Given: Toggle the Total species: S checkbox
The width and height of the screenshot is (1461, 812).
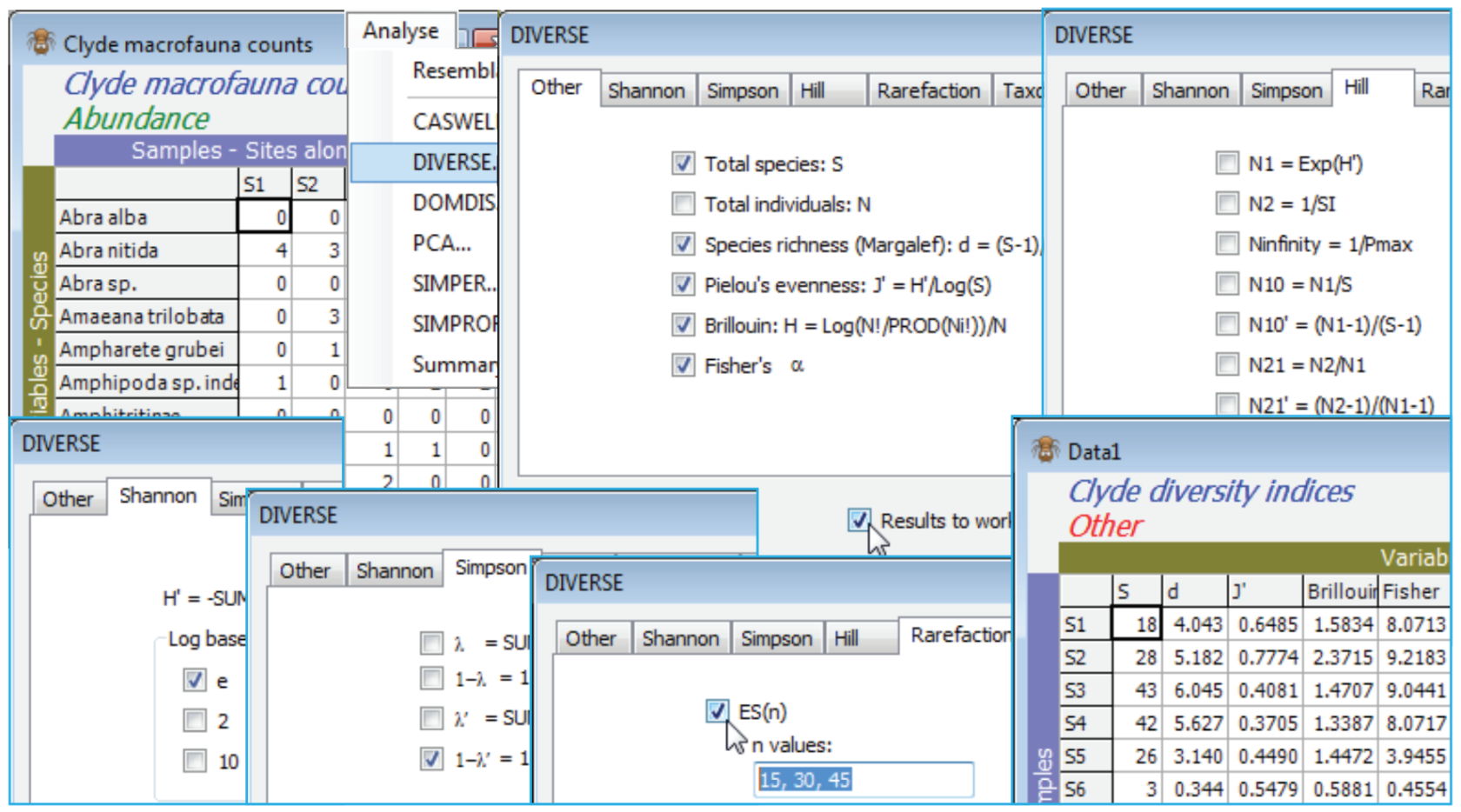Looking at the screenshot, I should tap(683, 163).
